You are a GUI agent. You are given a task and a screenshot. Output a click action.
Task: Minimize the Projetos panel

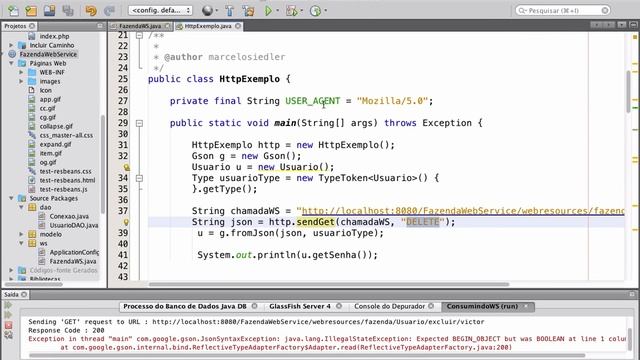tap(100, 26)
